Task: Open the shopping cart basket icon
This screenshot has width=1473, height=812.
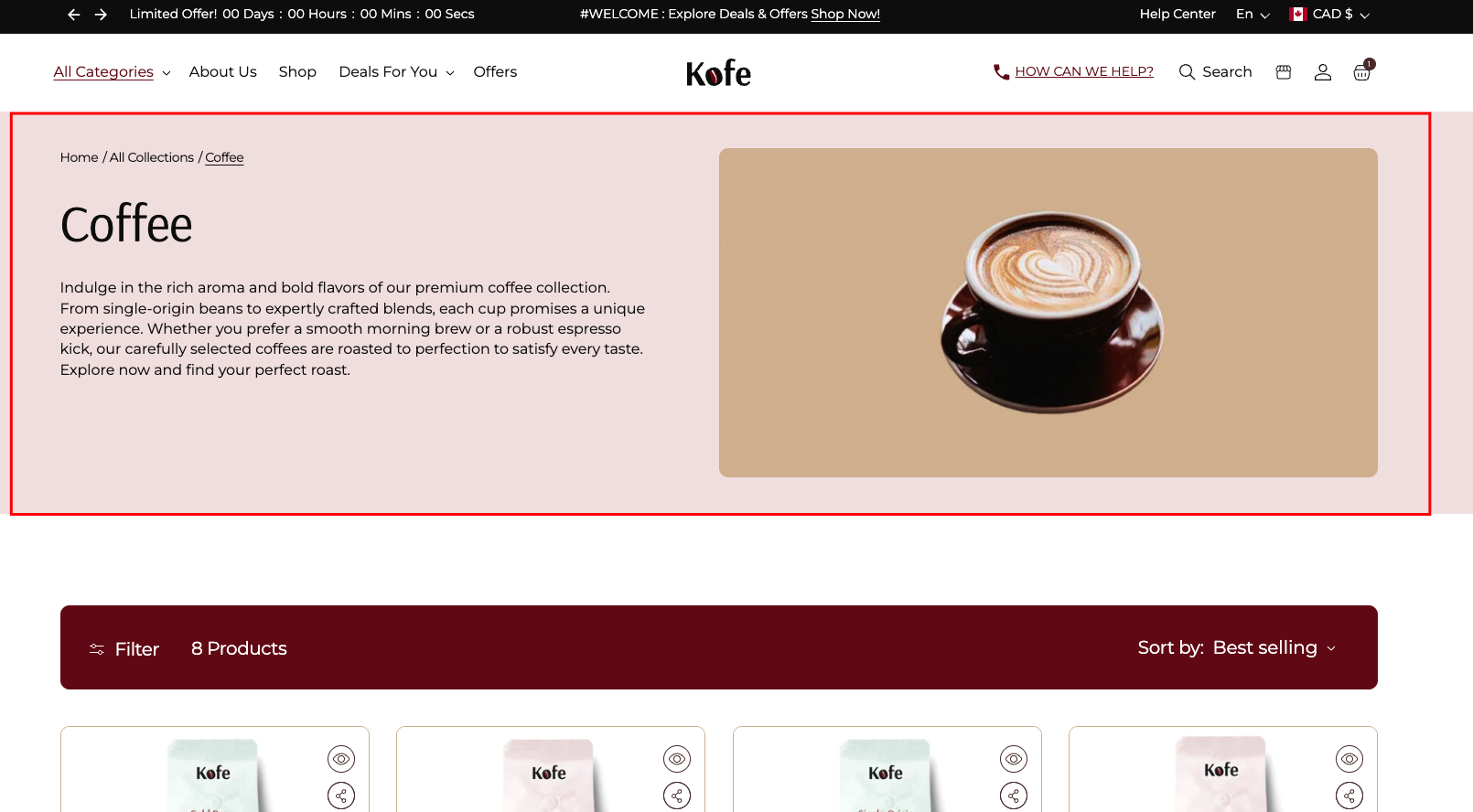Action: (x=1362, y=72)
